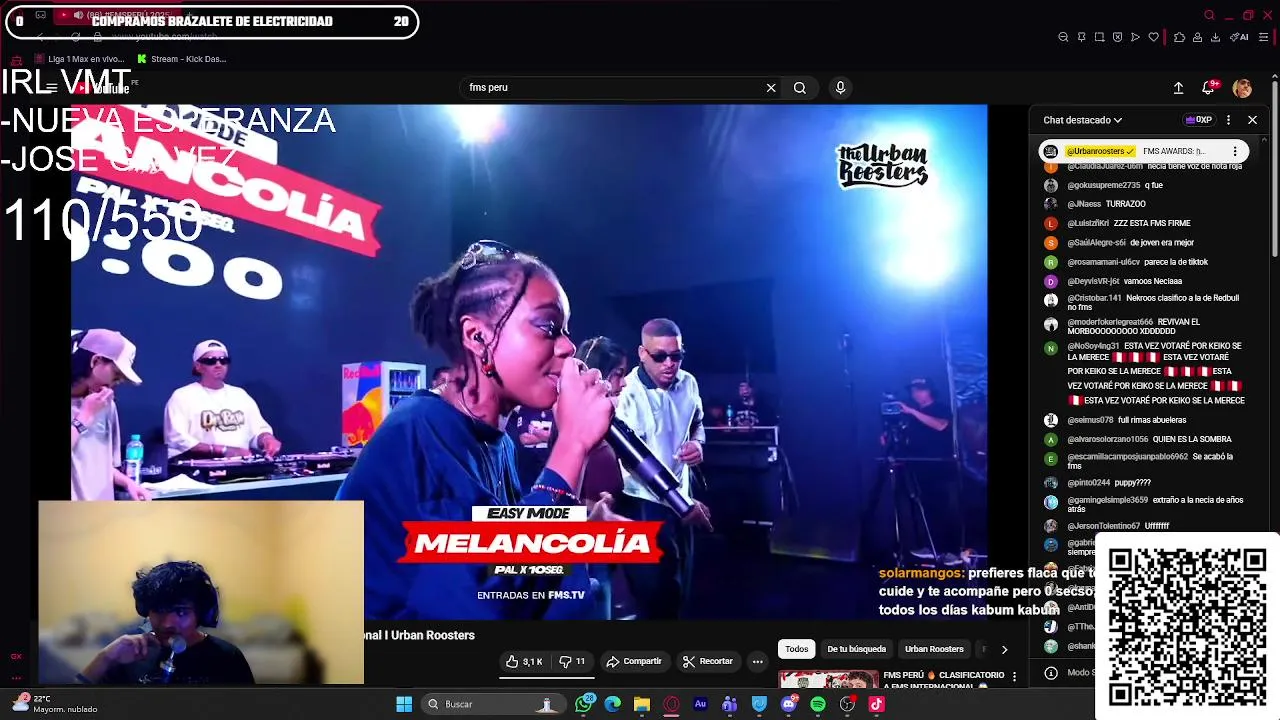Select the "Todos" filter chip
Screen dimensions: 1280x720
tap(797, 649)
